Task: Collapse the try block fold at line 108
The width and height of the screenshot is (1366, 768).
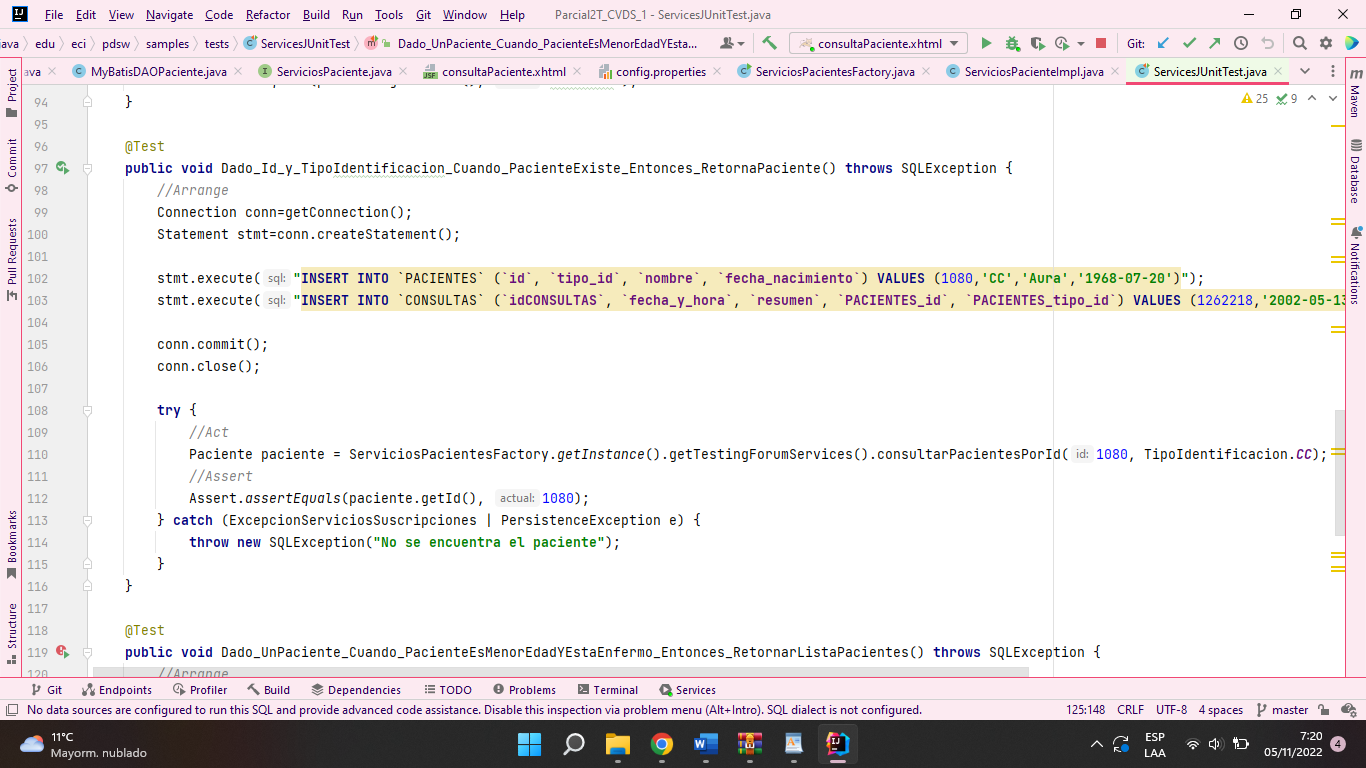Action: pyautogui.click(x=88, y=410)
